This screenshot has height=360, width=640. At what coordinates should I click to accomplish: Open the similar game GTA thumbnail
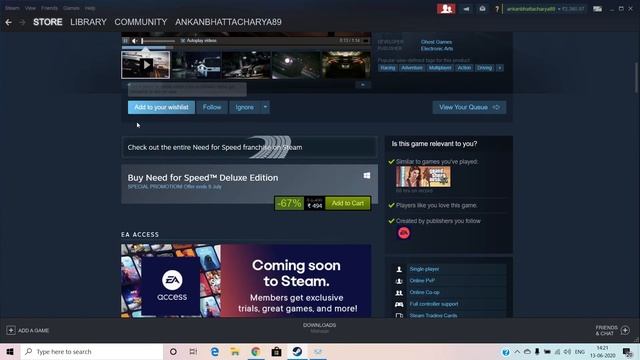[423, 177]
